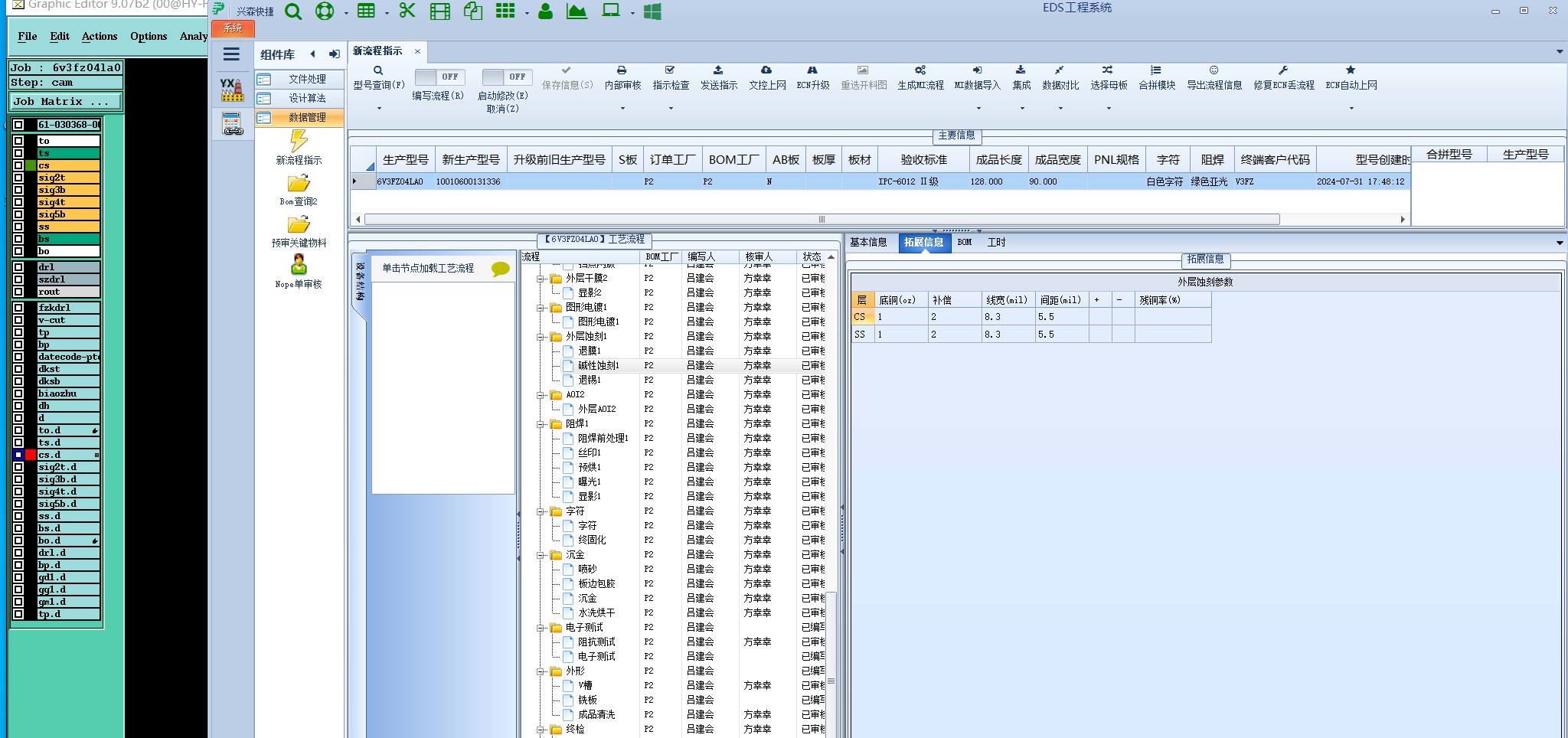This screenshot has height=738, width=1568.
Task: Click the green area chart icon
Action: 577,11
